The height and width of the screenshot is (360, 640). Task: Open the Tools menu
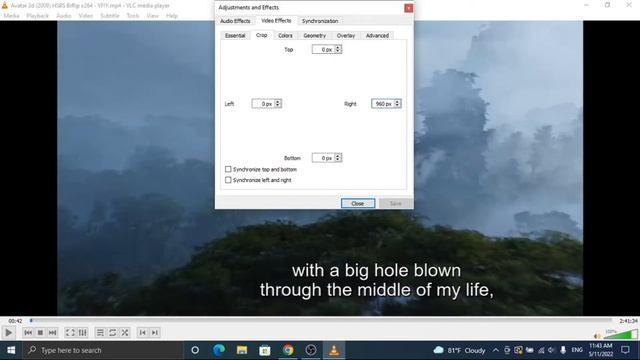tap(133, 16)
